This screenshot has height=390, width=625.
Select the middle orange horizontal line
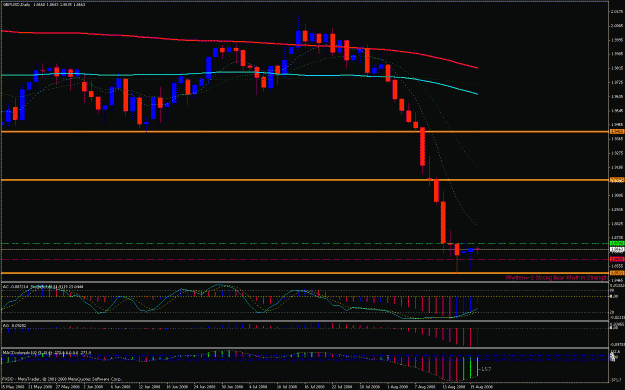[x=305, y=180]
